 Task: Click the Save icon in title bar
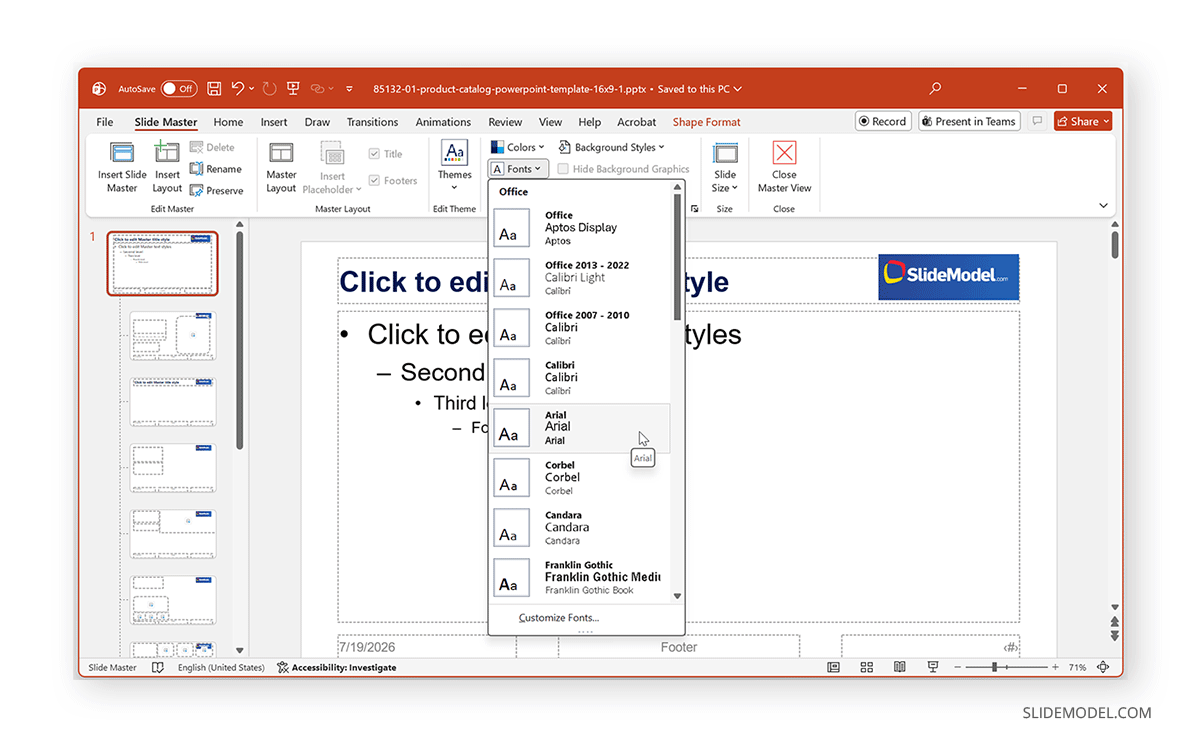(214, 89)
